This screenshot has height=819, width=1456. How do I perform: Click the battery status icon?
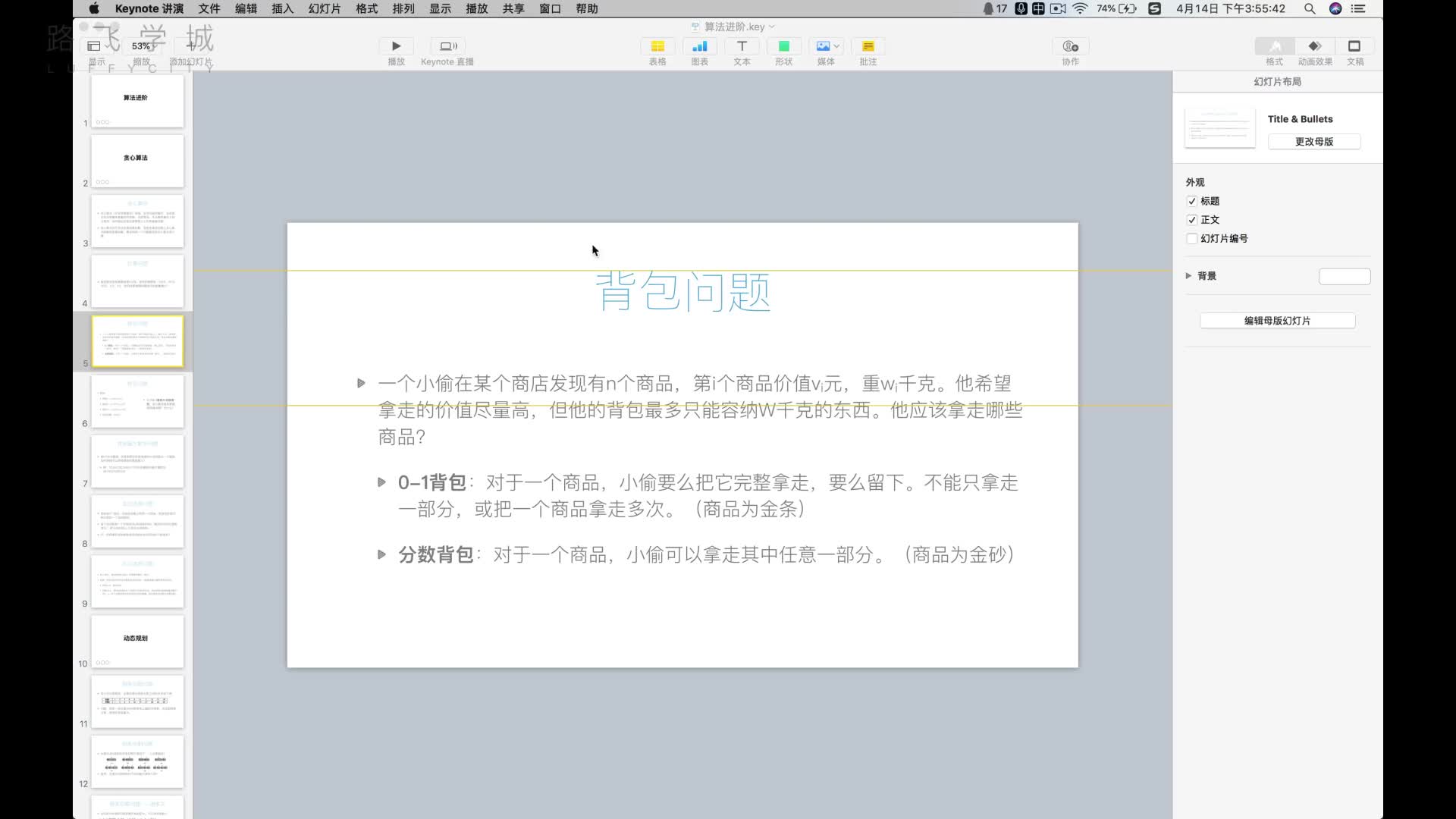click(x=1127, y=8)
